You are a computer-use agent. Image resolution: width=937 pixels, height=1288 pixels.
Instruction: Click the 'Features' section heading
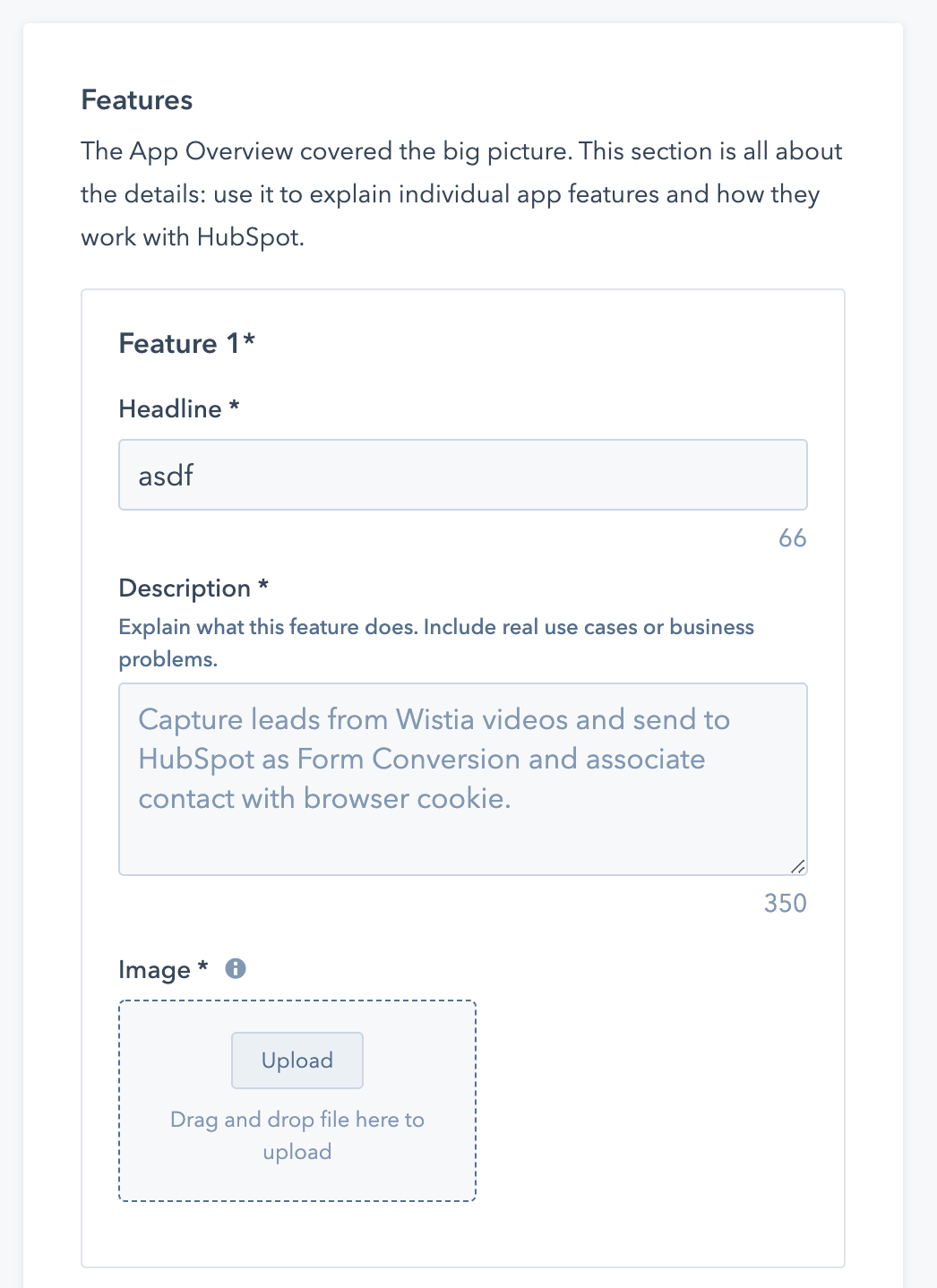coord(136,99)
